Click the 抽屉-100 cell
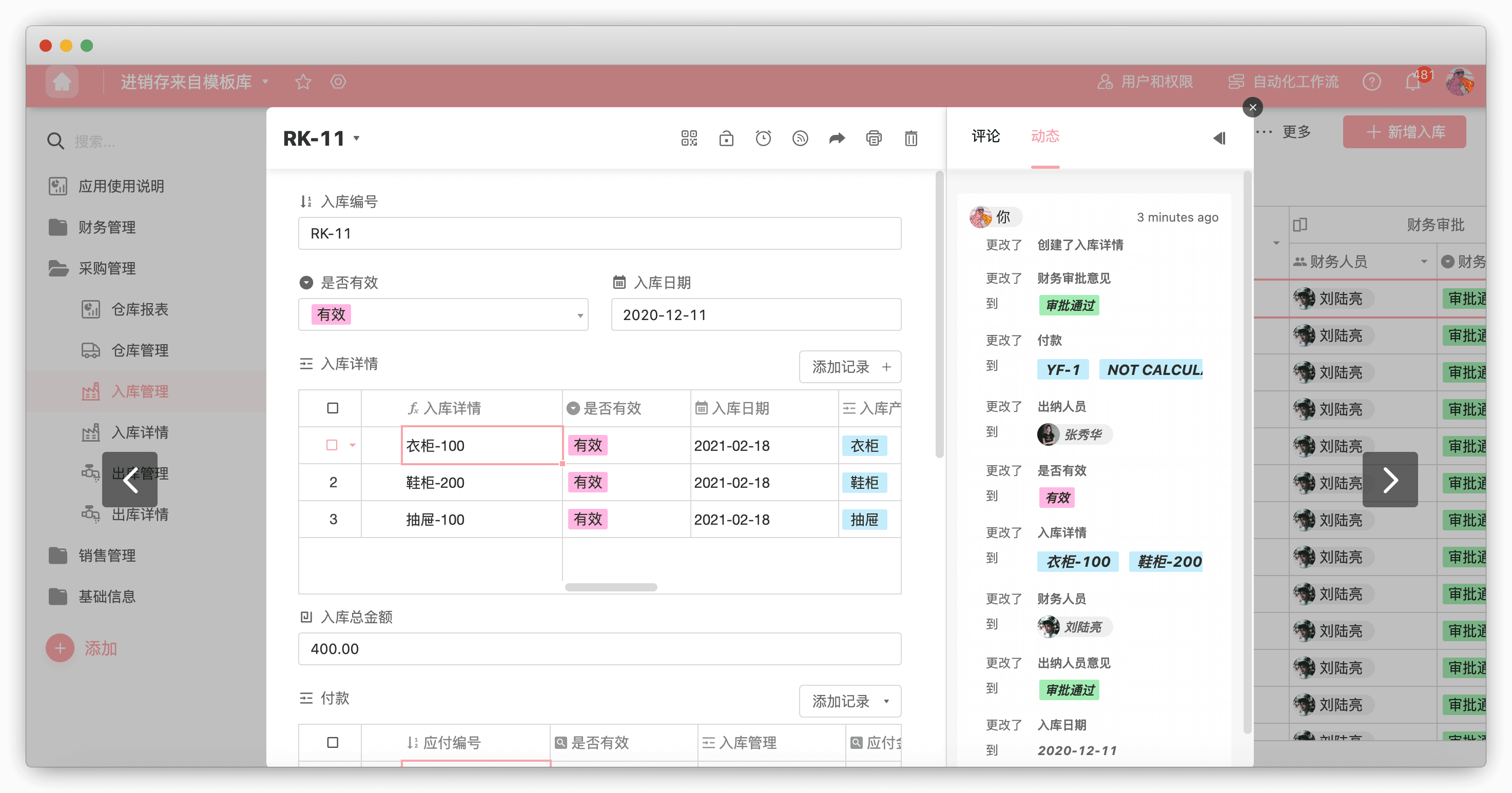 click(x=481, y=520)
